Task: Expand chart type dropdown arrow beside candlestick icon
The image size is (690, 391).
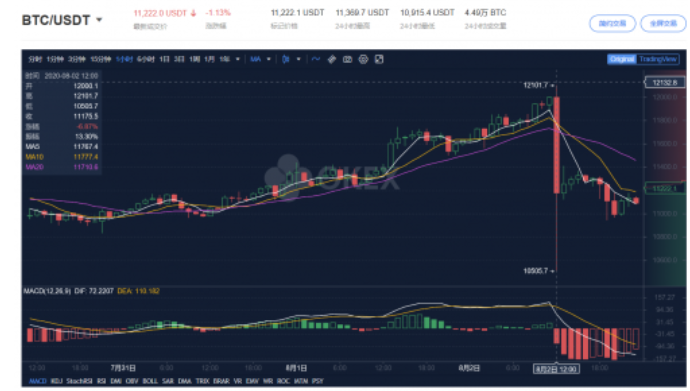Action: pyautogui.click(x=298, y=59)
